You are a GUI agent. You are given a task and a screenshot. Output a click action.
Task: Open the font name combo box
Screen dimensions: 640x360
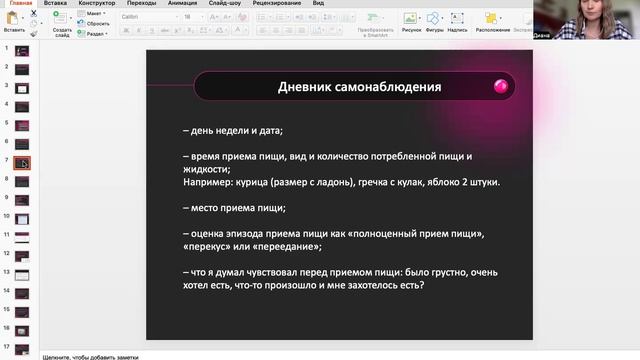coord(150,17)
